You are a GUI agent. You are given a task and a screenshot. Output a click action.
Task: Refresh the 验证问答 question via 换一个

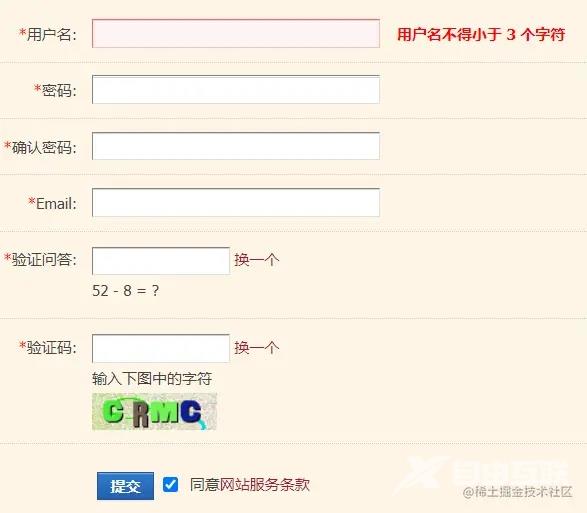tap(257, 260)
